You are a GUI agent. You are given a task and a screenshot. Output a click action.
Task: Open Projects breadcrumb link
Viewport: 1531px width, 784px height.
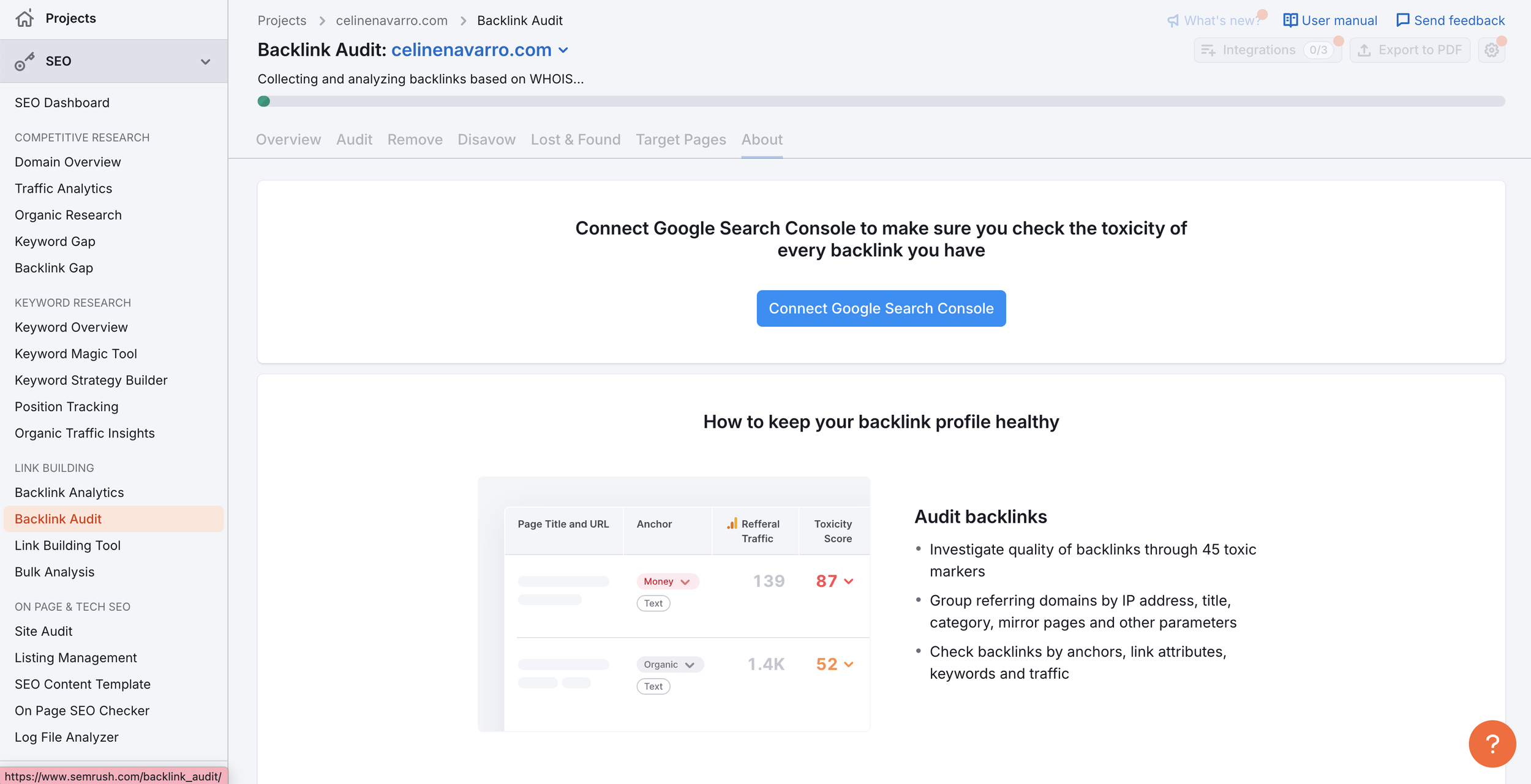click(x=282, y=20)
